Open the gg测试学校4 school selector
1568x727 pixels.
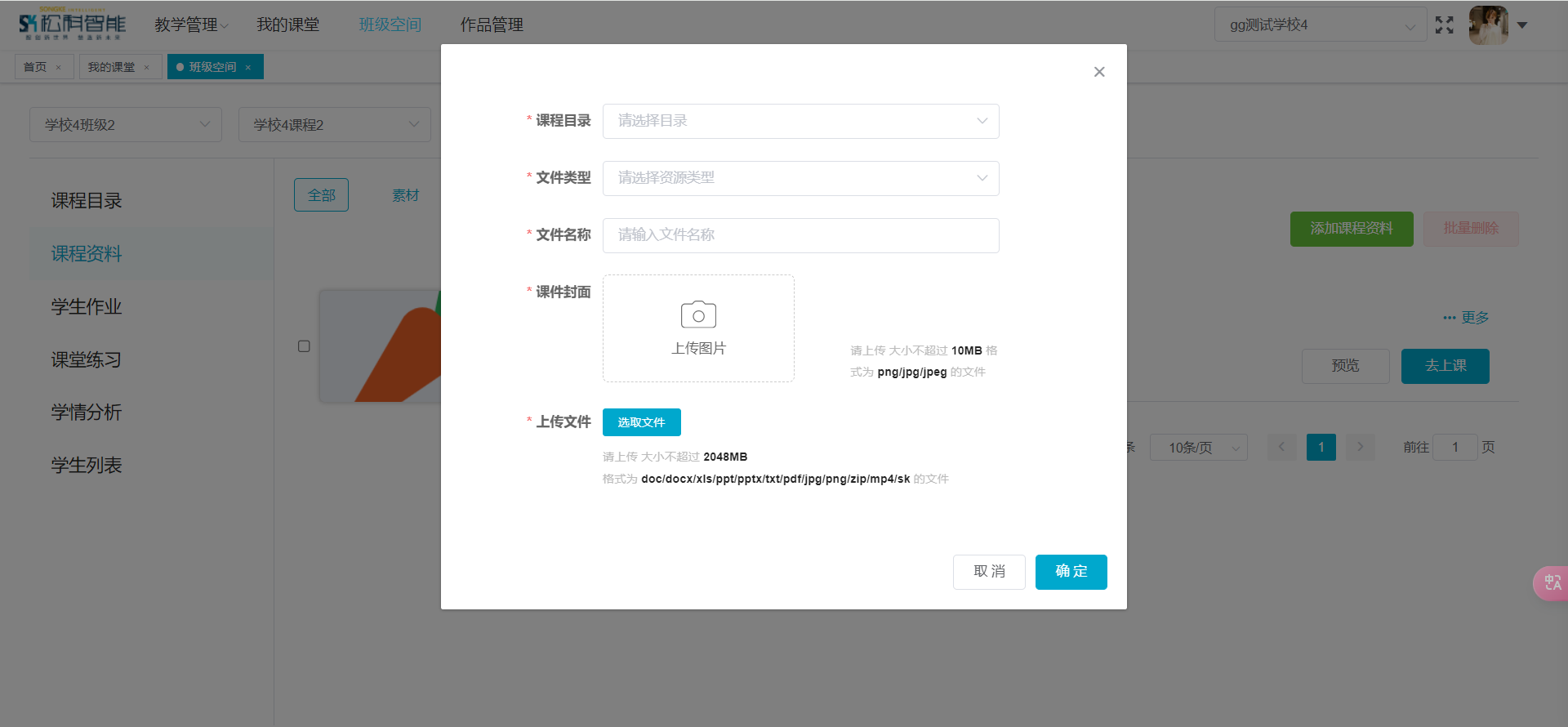click(x=1320, y=25)
